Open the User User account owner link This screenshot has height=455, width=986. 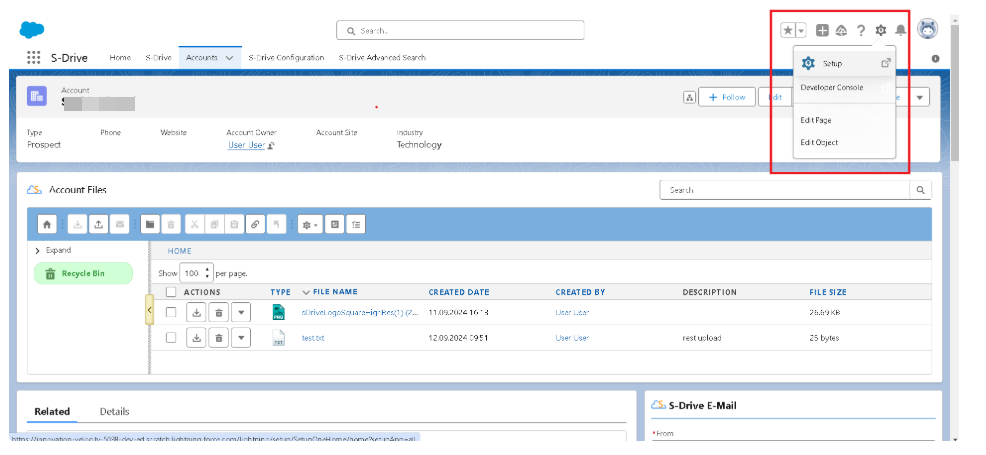pyautogui.click(x=246, y=145)
